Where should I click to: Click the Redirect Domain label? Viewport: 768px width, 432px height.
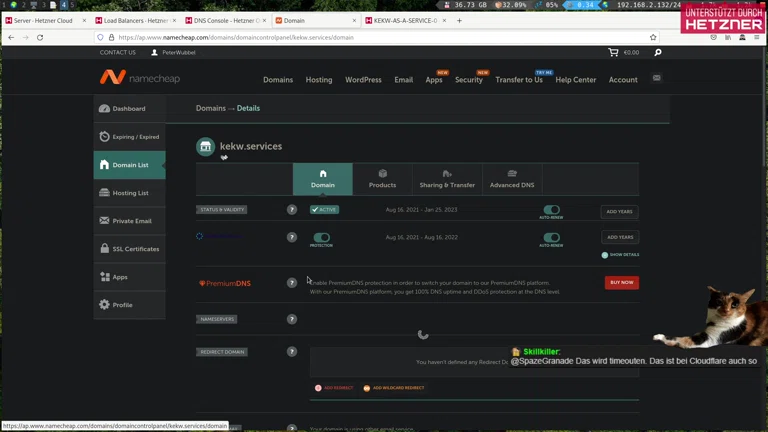(x=222, y=352)
